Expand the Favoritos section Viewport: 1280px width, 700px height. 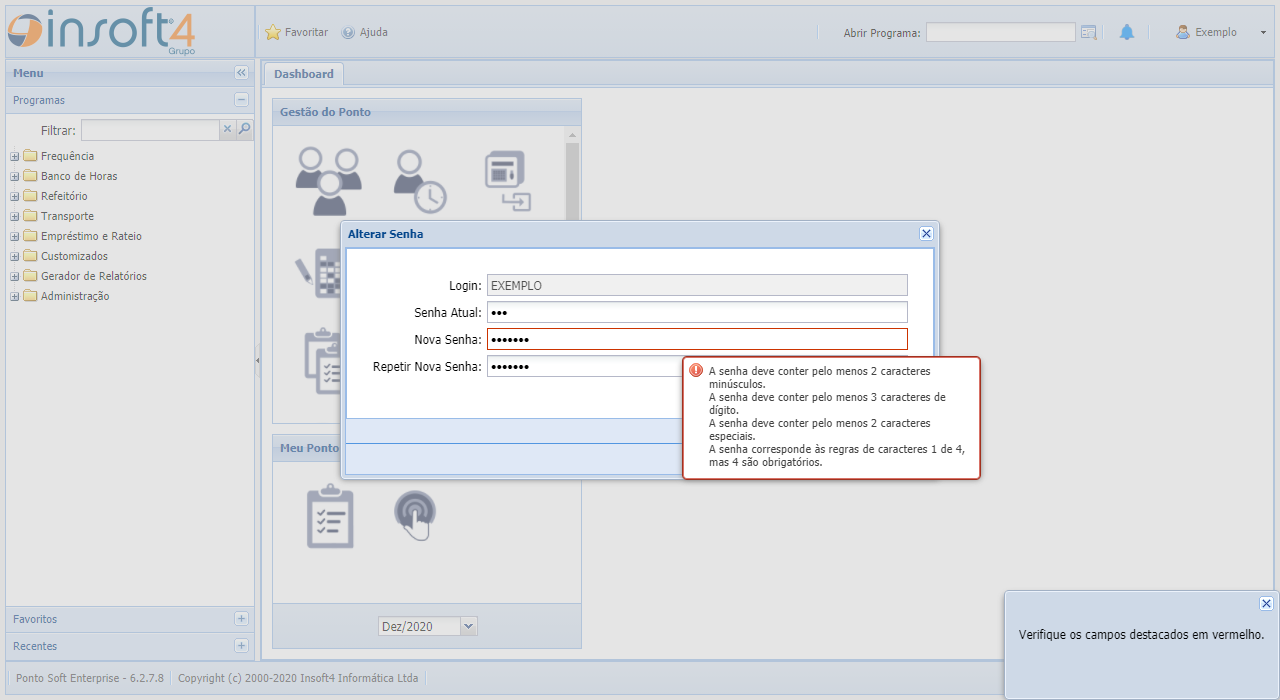coord(241,619)
